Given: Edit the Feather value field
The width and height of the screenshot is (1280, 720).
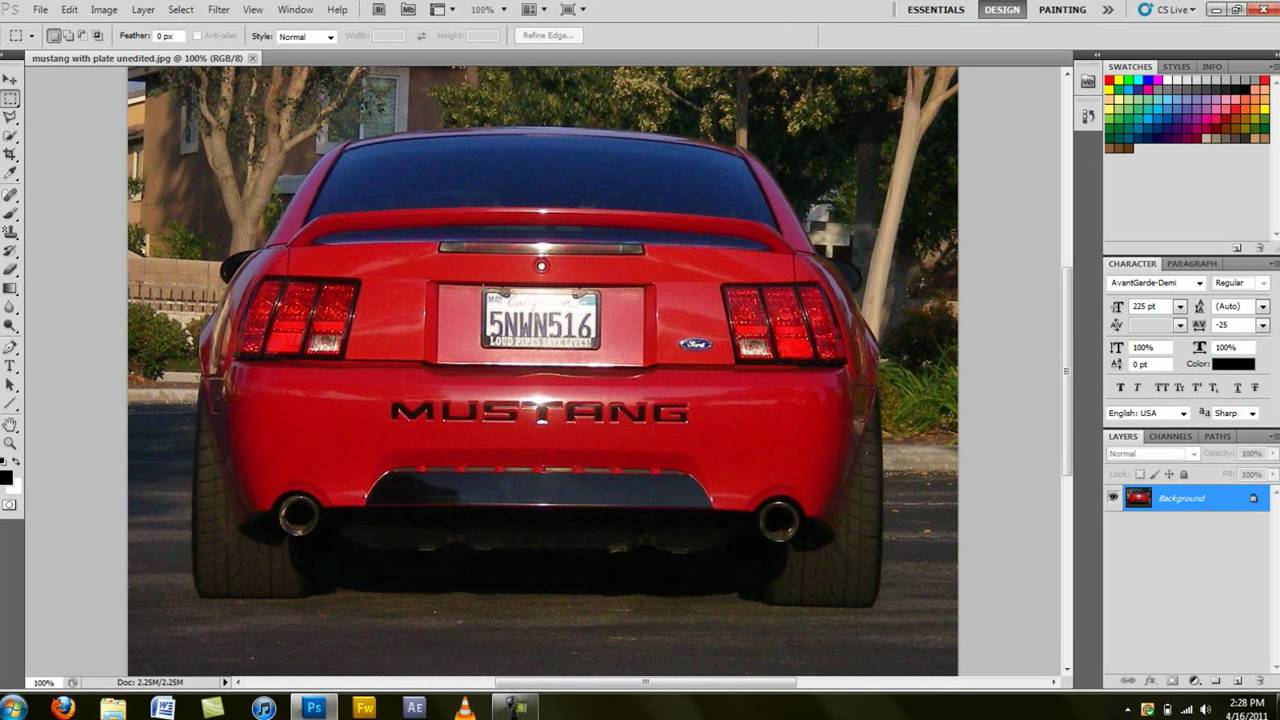Looking at the screenshot, I should pos(169,36).
